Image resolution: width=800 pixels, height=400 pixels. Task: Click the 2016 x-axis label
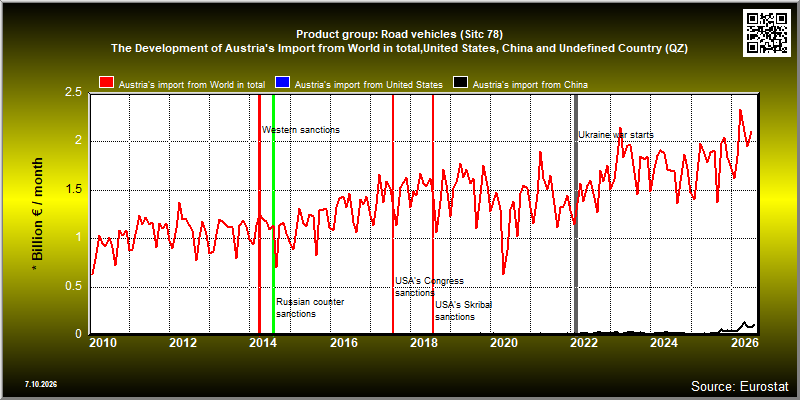tap(343, 343)
